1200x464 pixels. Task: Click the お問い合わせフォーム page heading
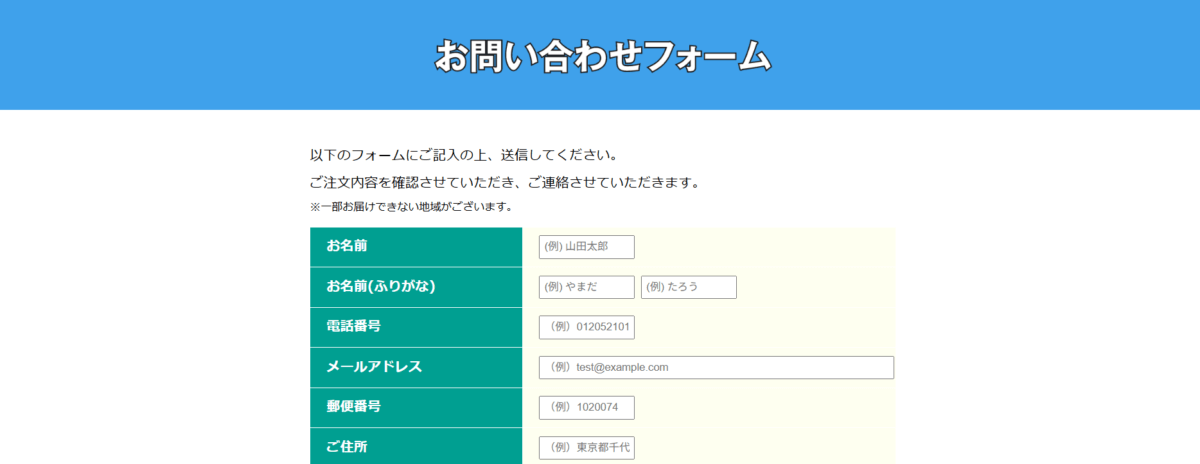[603, 55]
